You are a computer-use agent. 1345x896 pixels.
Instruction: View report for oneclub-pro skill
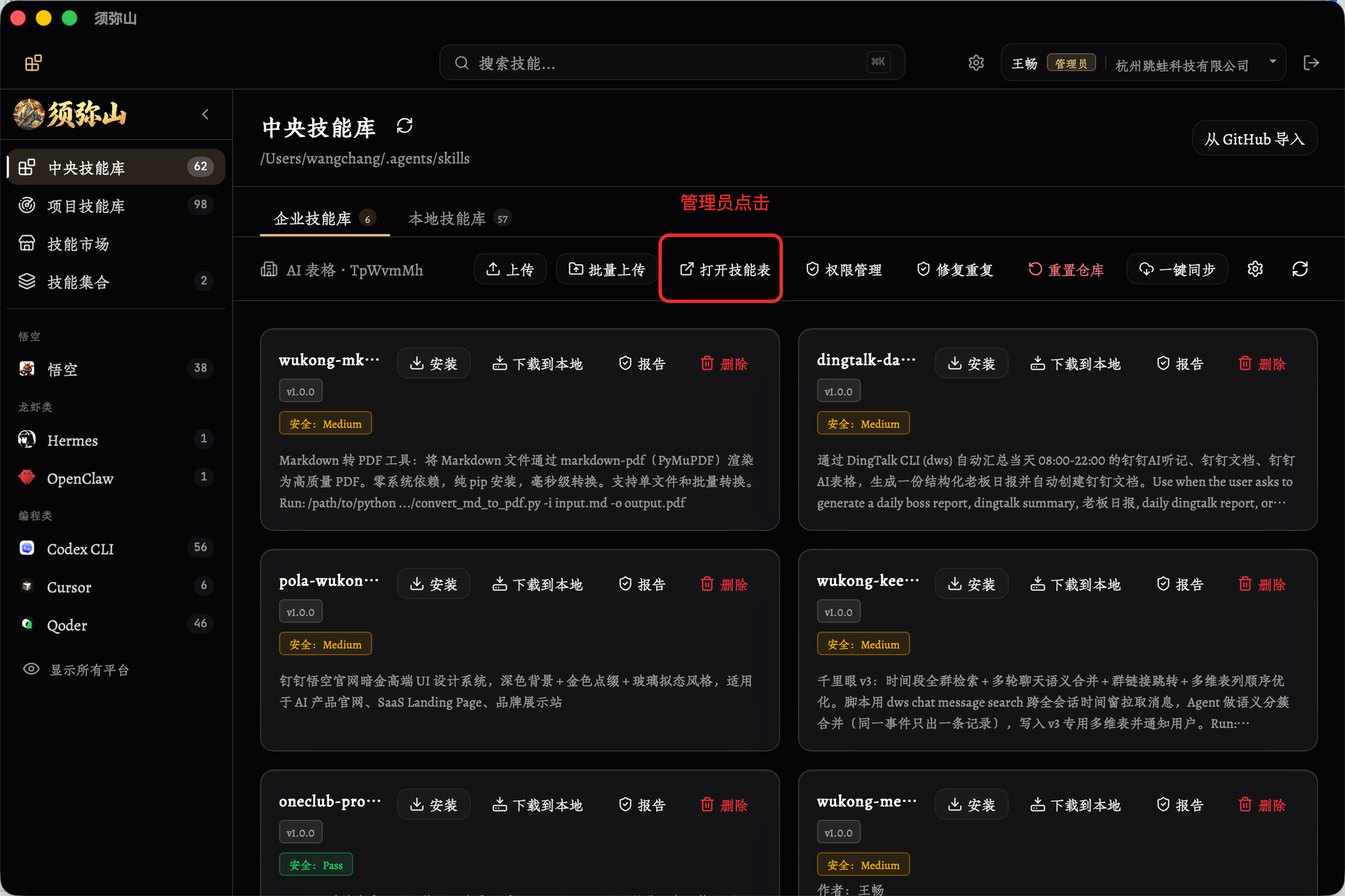coord(642,805)
